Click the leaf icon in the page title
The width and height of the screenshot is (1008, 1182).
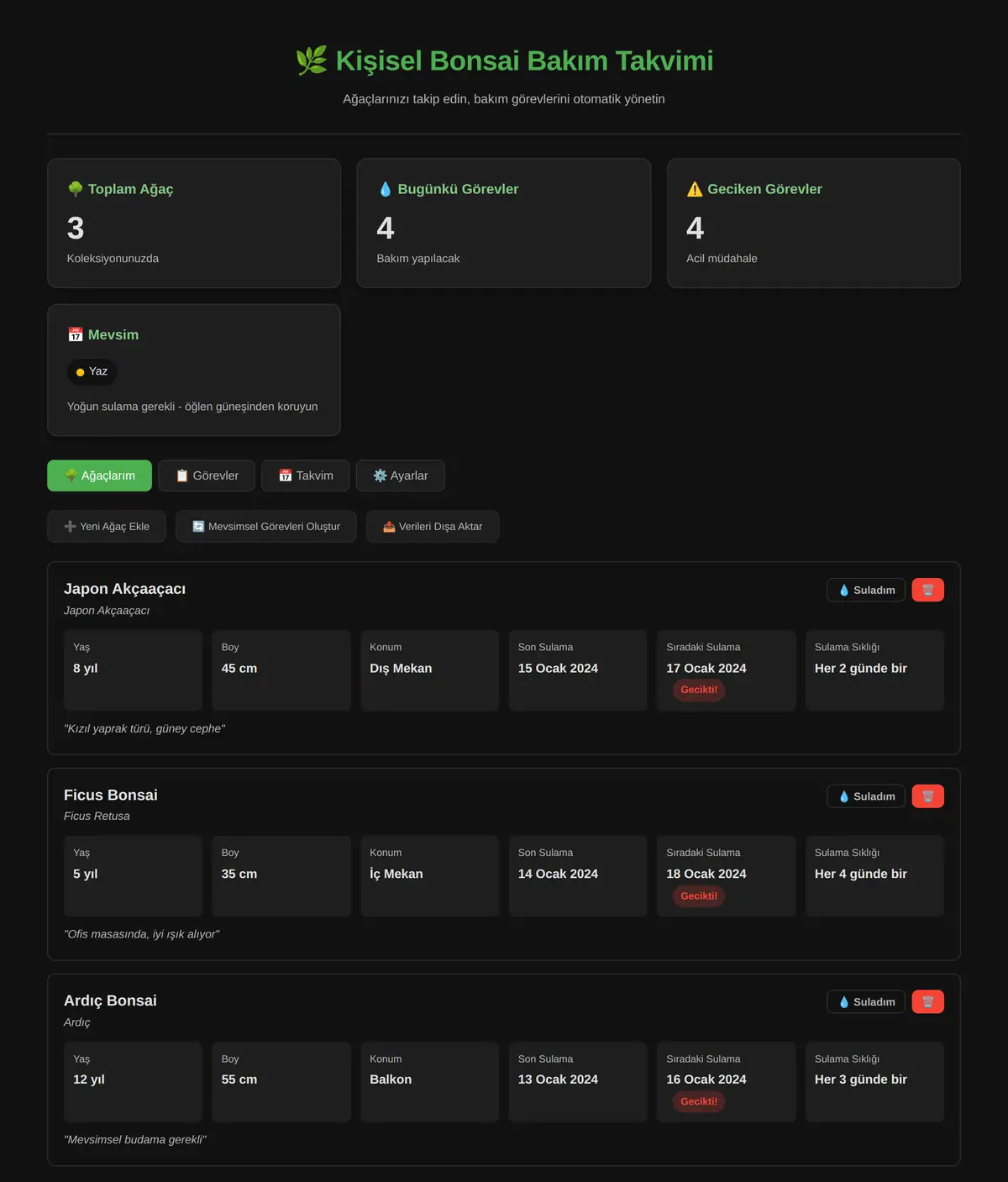coord(311,60)
